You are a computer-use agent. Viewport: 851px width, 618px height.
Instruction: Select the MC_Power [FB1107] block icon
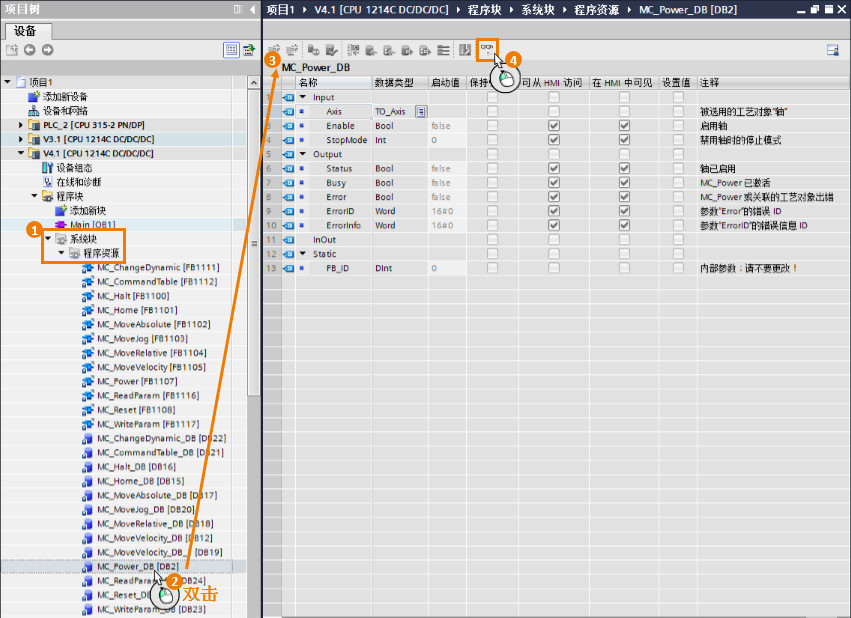tap(87, 381)
